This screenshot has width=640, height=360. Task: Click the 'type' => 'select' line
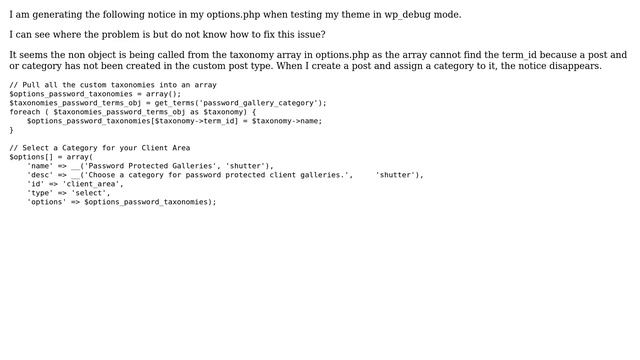[x=69, y=193]
